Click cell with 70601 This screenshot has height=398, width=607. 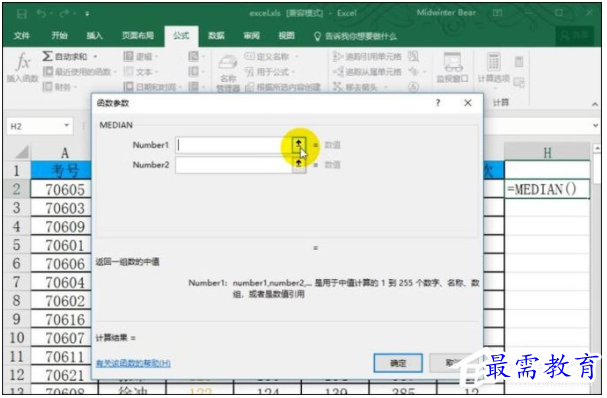point(61,245)
